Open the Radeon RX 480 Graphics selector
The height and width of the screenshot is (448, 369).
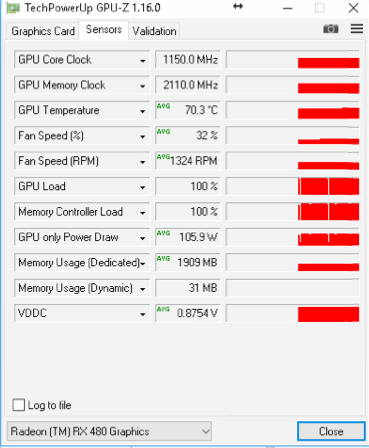coord(109,431)
